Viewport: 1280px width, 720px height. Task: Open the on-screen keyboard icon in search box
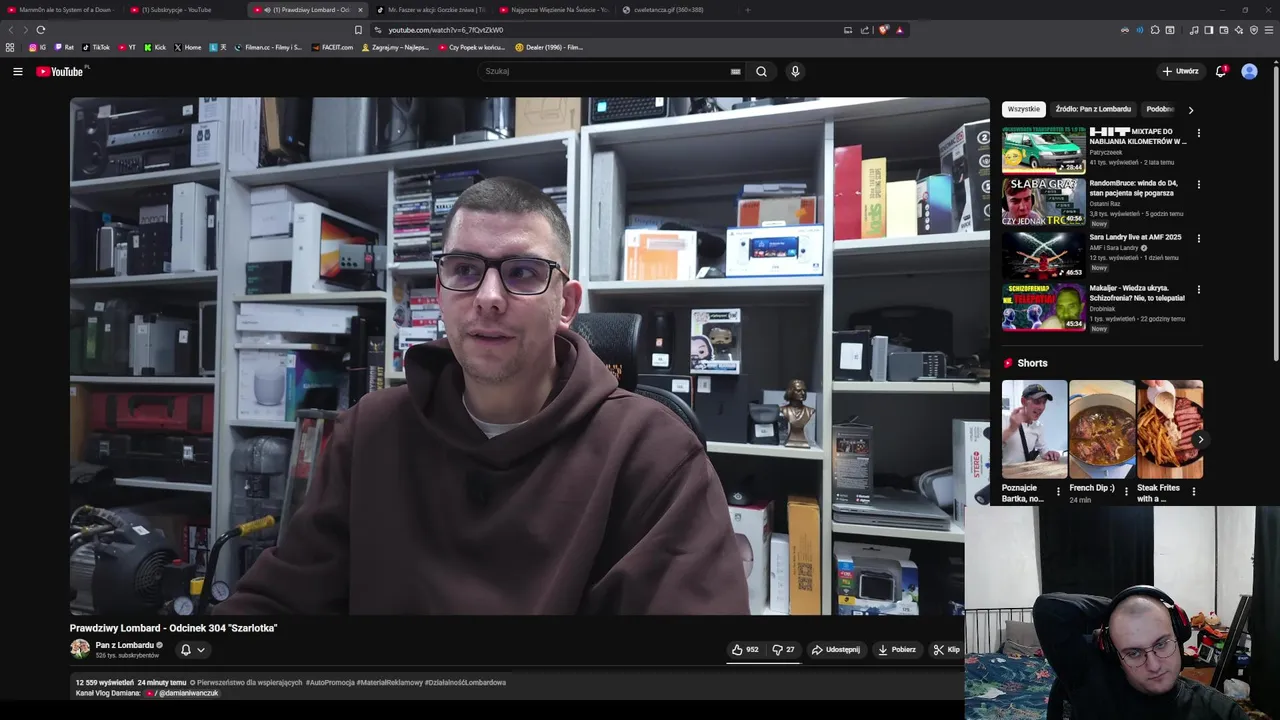(x=735, y=71)
